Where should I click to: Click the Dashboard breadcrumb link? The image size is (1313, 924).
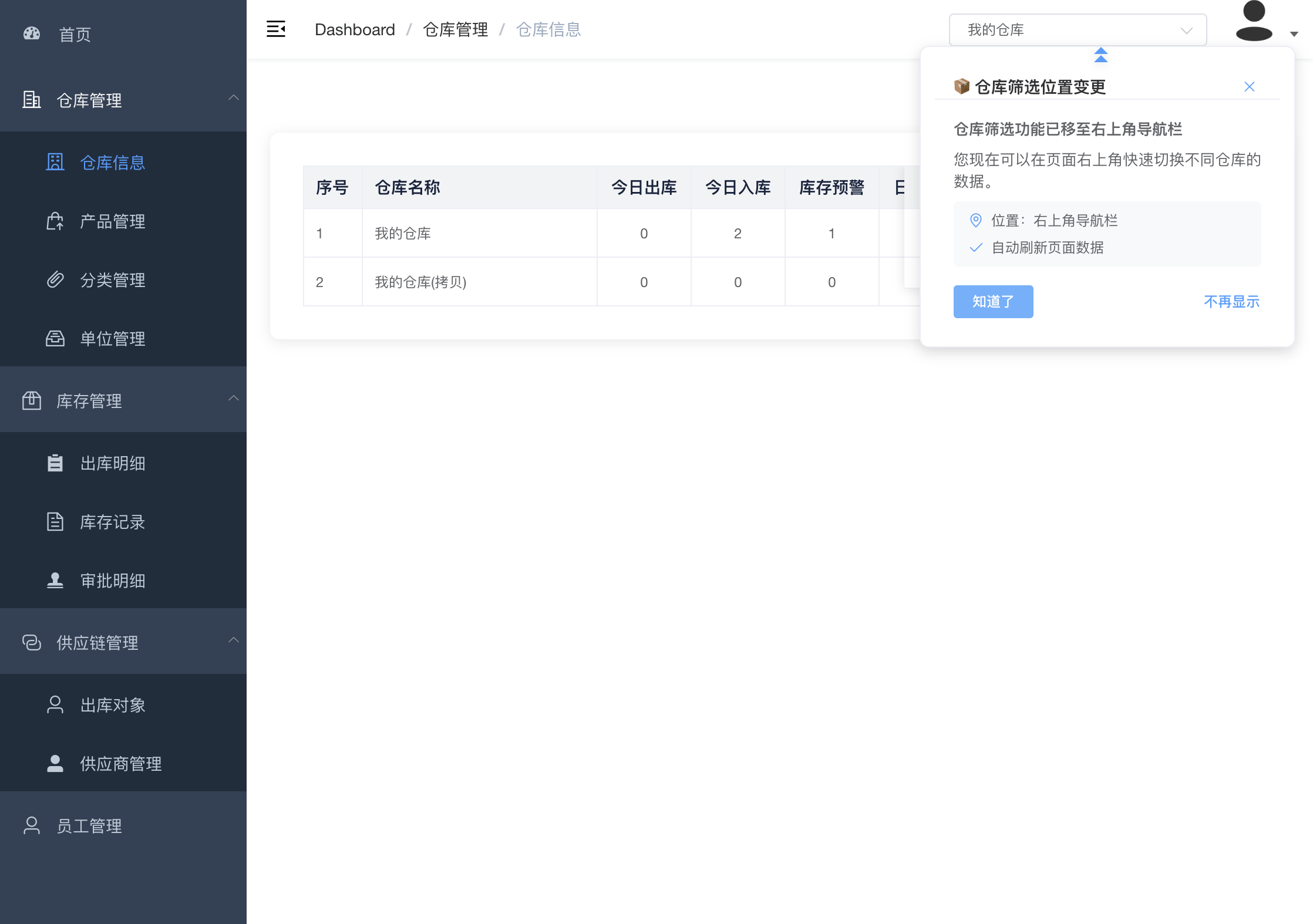pyautogui.click(x=355, y=30)
